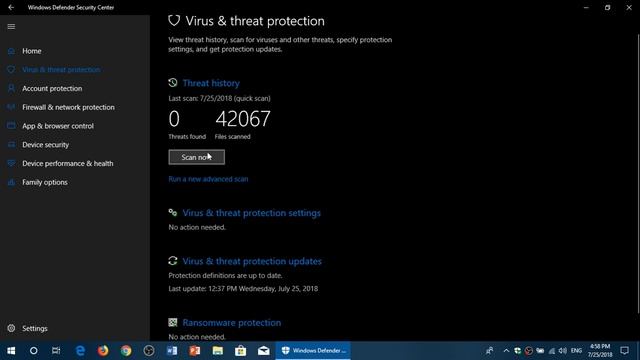The height and width of the screenshot is (360, 640).
Task: Click the refresh icon beside protection updates
Action: tap(173, 261)
